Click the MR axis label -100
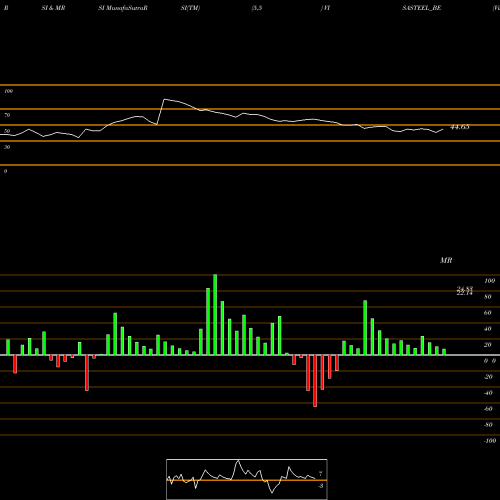Image resolution: width=500 pixels, height=500 pixels. tap(490, 441)
